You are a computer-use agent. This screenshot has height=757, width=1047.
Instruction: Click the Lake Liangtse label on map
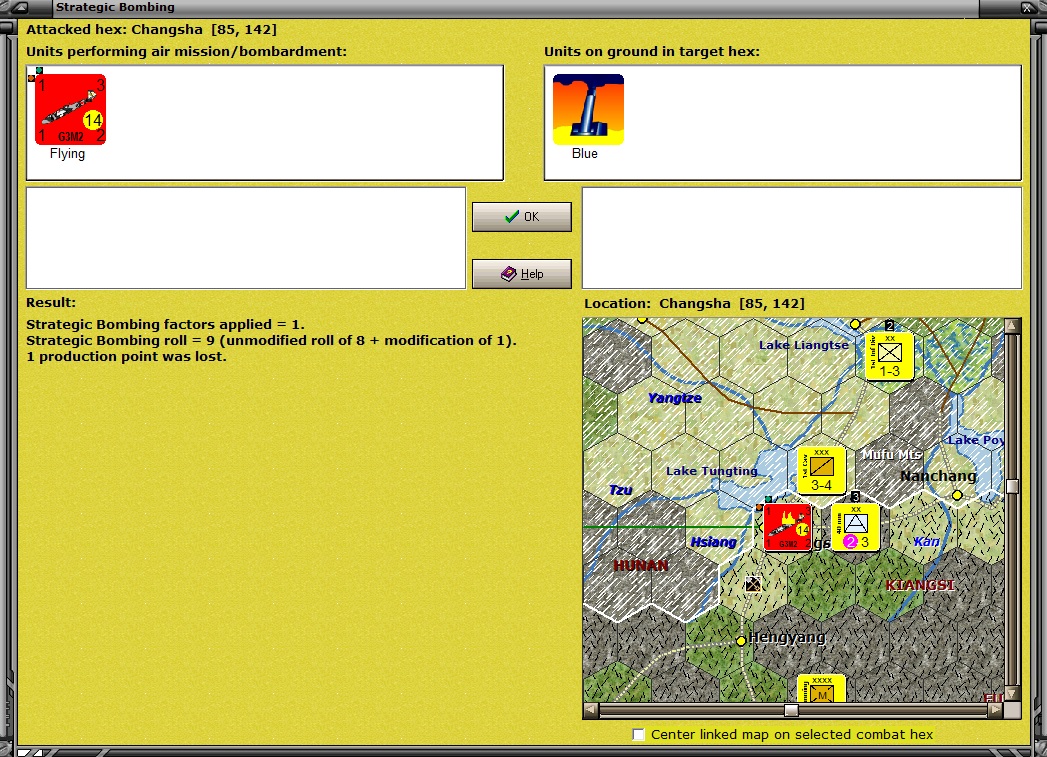pyautogui.click(x=804, y=345)
